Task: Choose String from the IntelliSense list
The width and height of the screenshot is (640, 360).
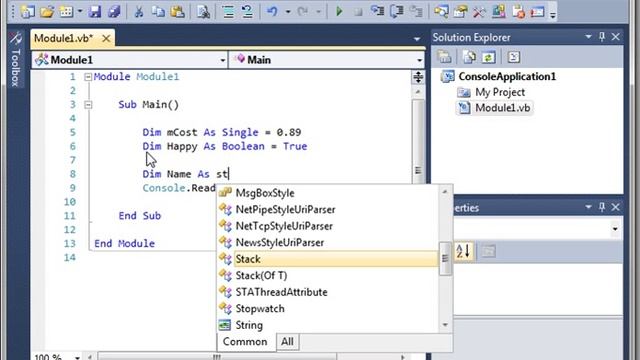Action: (328, 325)
